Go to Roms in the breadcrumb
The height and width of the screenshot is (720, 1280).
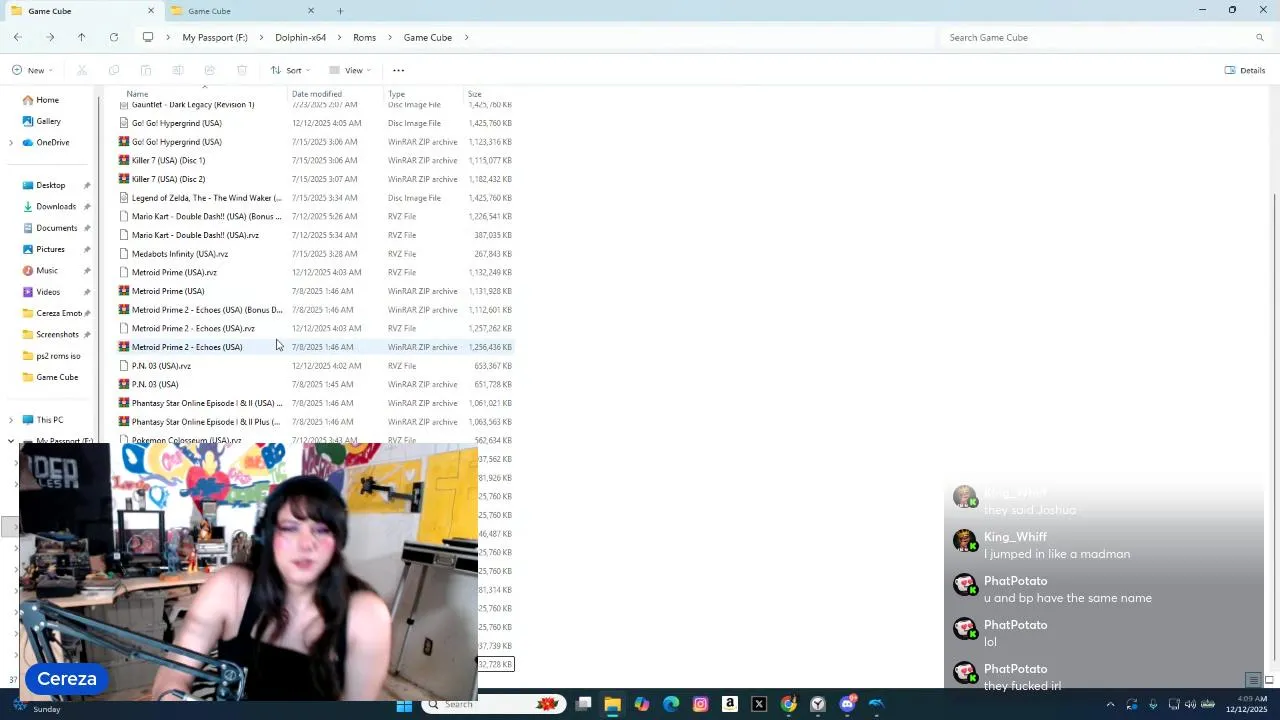pyautogui.click(x=364, y=37)
